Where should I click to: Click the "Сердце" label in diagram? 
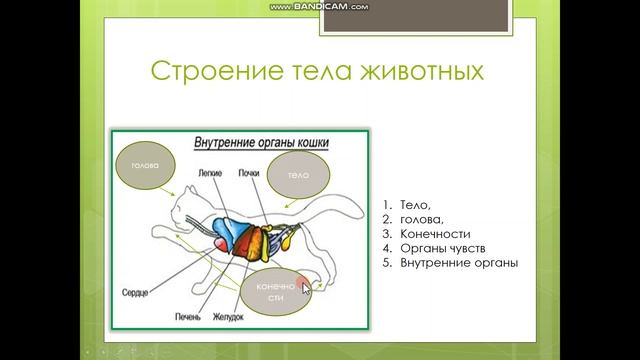pyautogui.click(x=135, y=293)
